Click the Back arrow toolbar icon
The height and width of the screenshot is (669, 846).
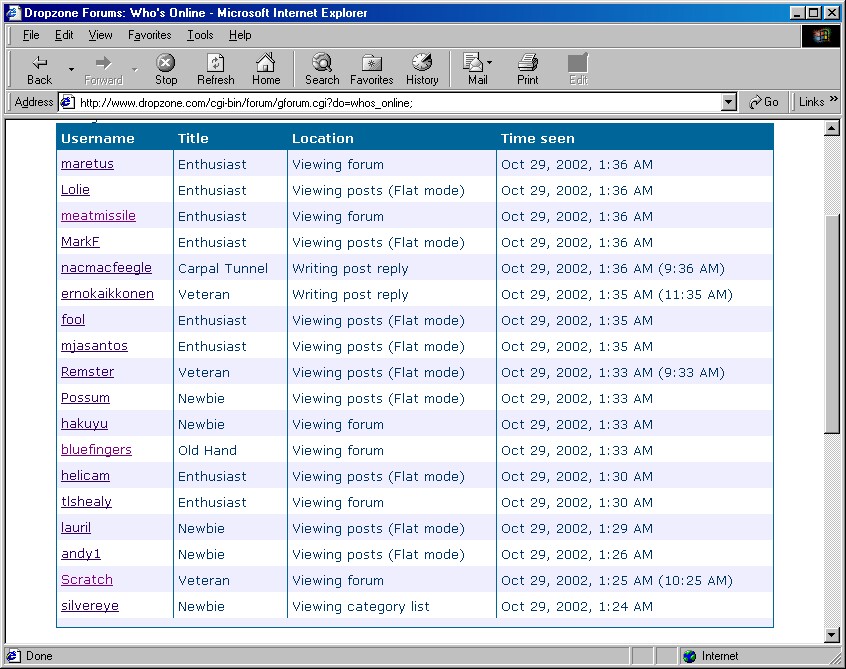(x=40, y=63)
